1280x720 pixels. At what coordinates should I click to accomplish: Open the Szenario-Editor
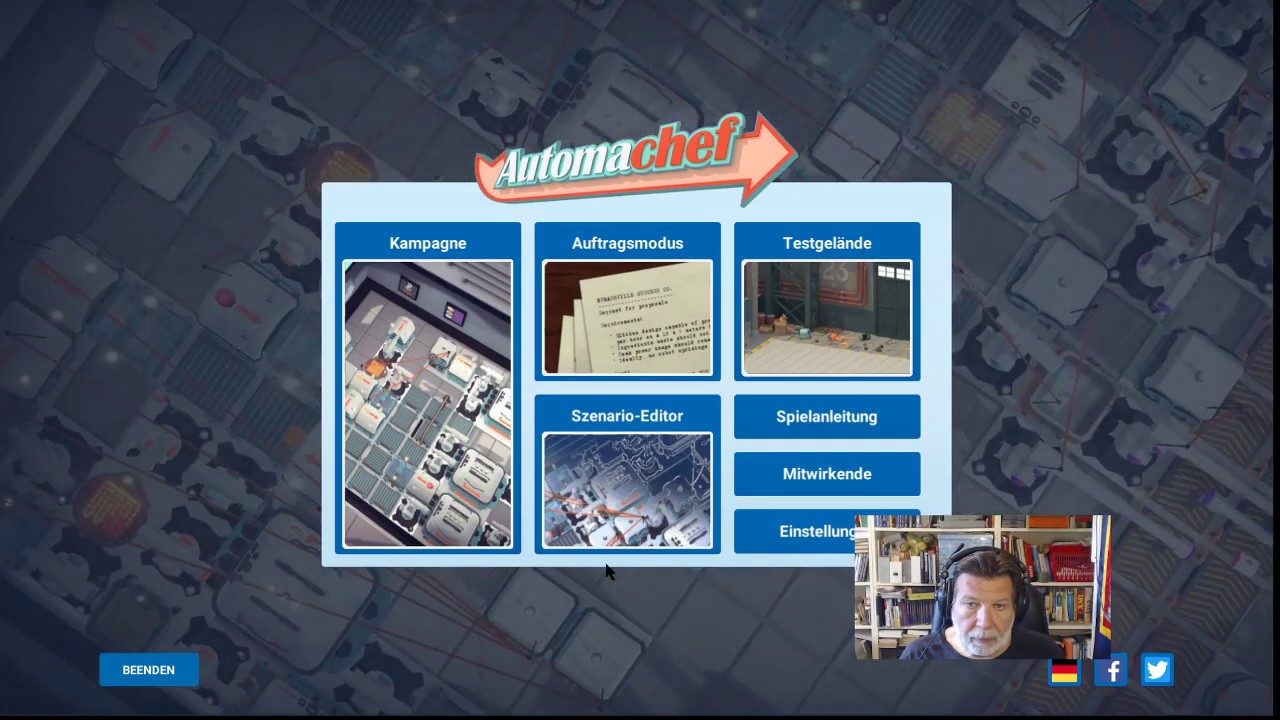tap(627, 474)
